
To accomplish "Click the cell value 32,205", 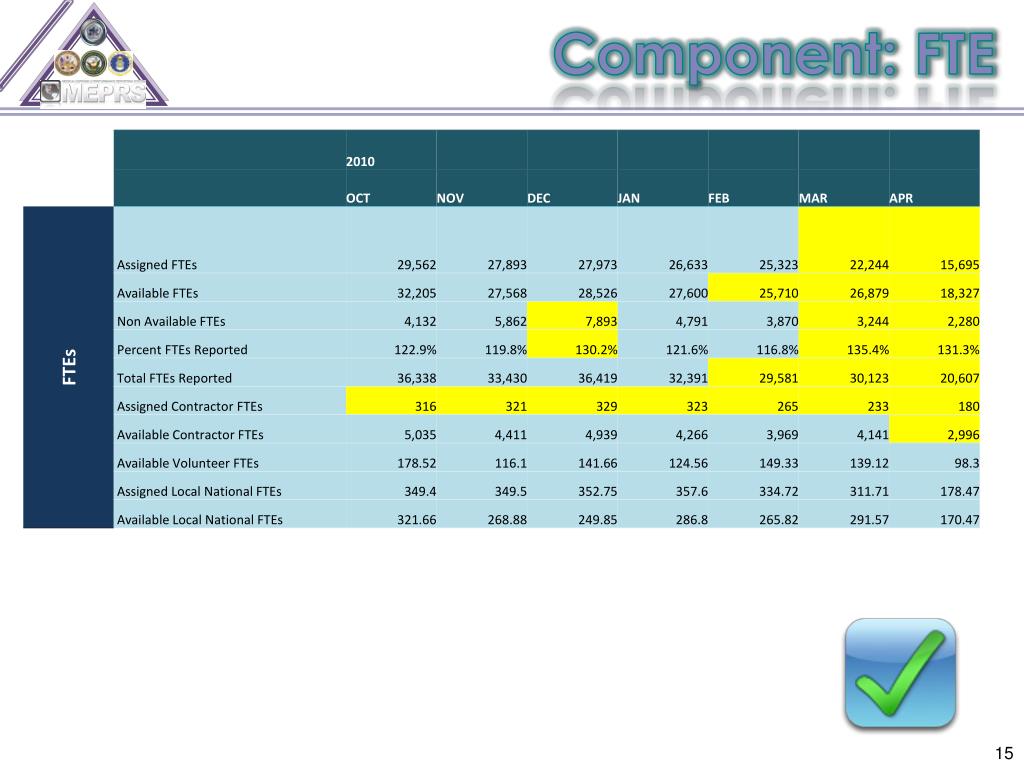I will (416, 293).
